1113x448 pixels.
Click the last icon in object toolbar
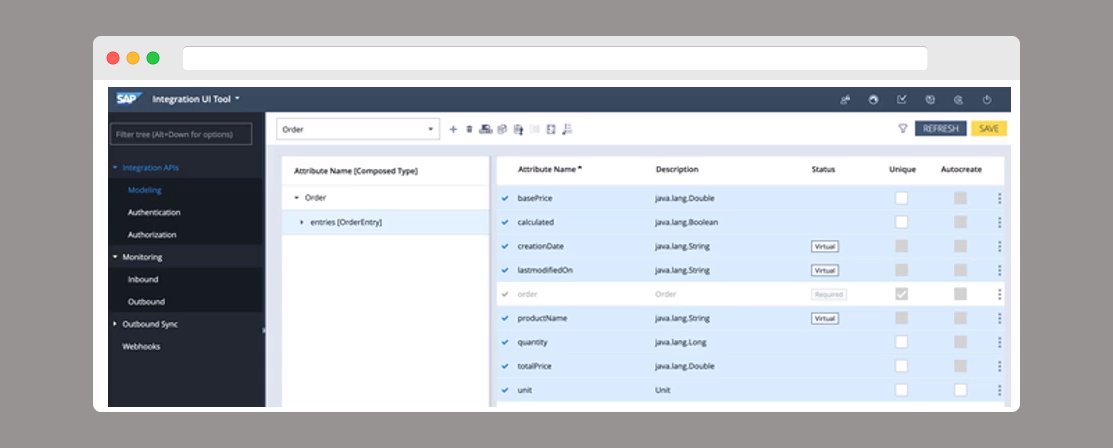[567, 129]
